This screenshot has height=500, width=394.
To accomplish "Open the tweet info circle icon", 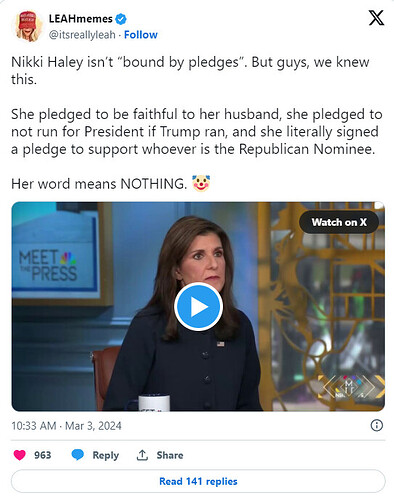I will [x=377, y=425].
